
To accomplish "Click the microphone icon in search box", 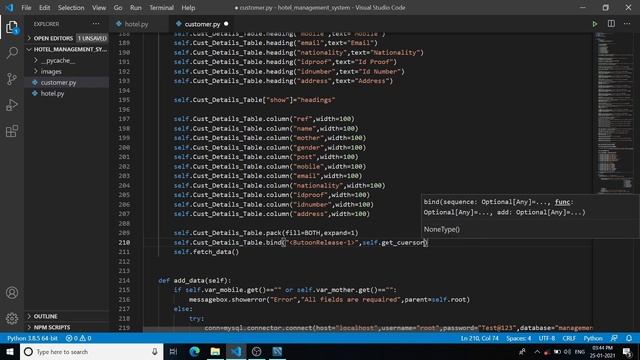I will 154,351.
